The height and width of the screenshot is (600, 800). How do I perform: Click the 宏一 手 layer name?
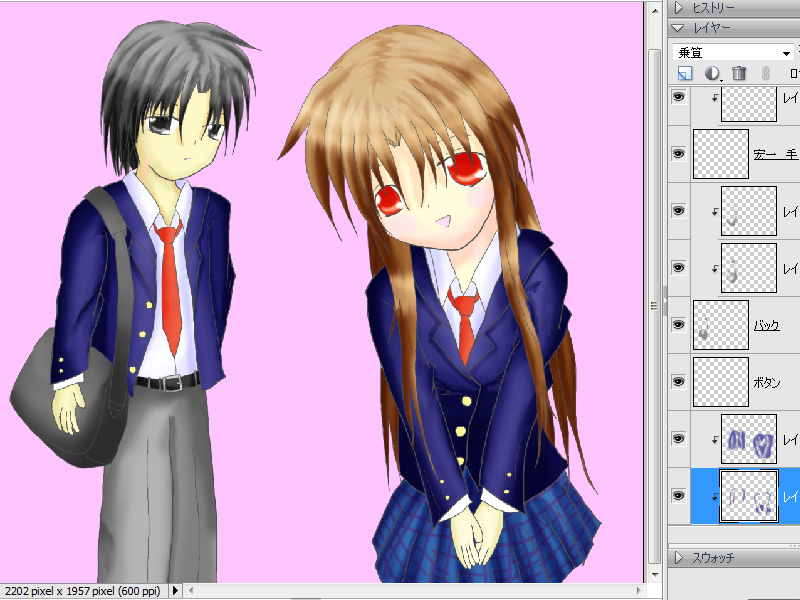[x=776, y=154]
